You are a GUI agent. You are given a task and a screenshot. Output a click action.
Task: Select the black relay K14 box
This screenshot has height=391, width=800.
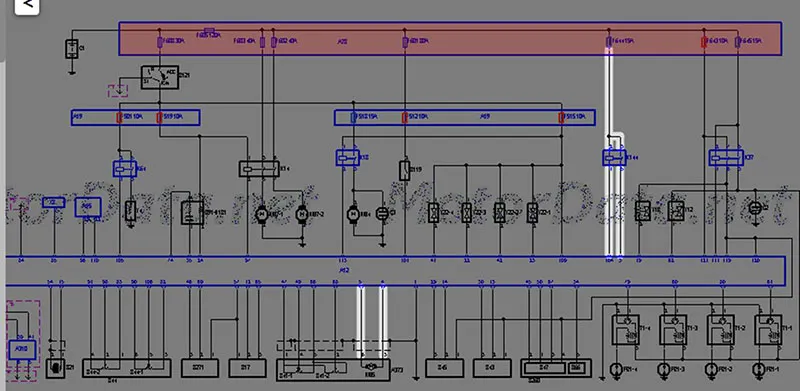click(259, 169)
